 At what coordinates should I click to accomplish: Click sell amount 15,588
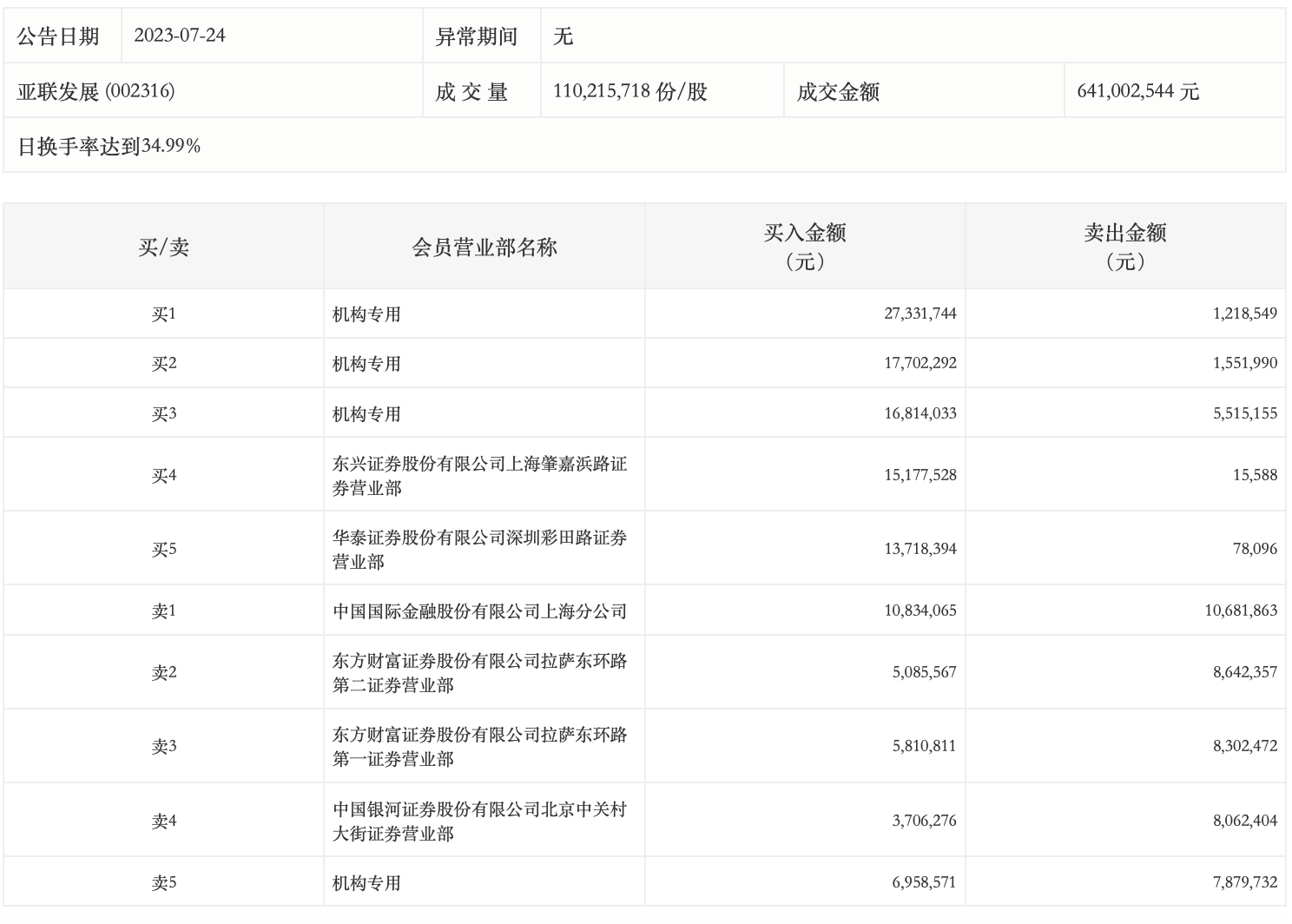point(1256,475)
